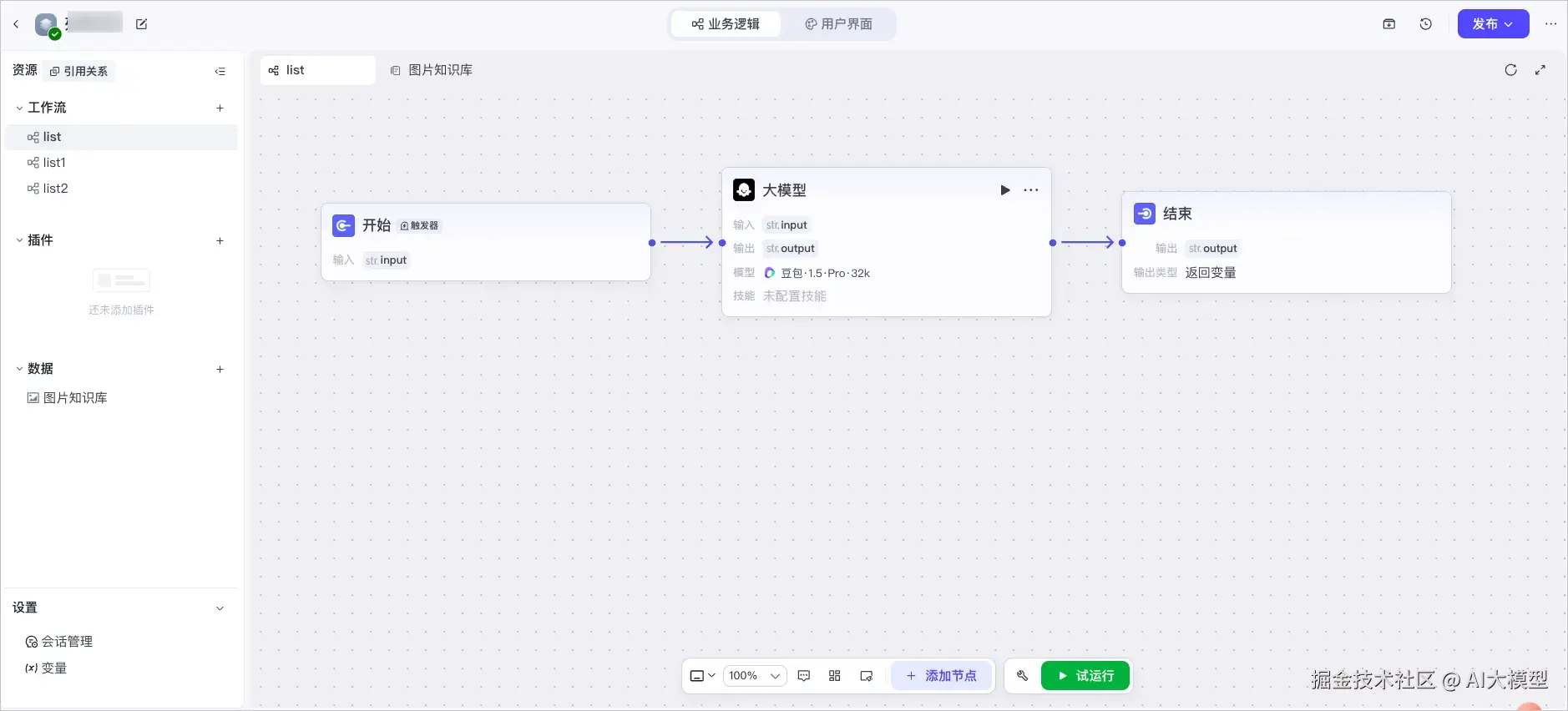Collapse the 插件 section
Image resolution: width=1568 pixels, height=711 pixels.
(x=19, y=240)
